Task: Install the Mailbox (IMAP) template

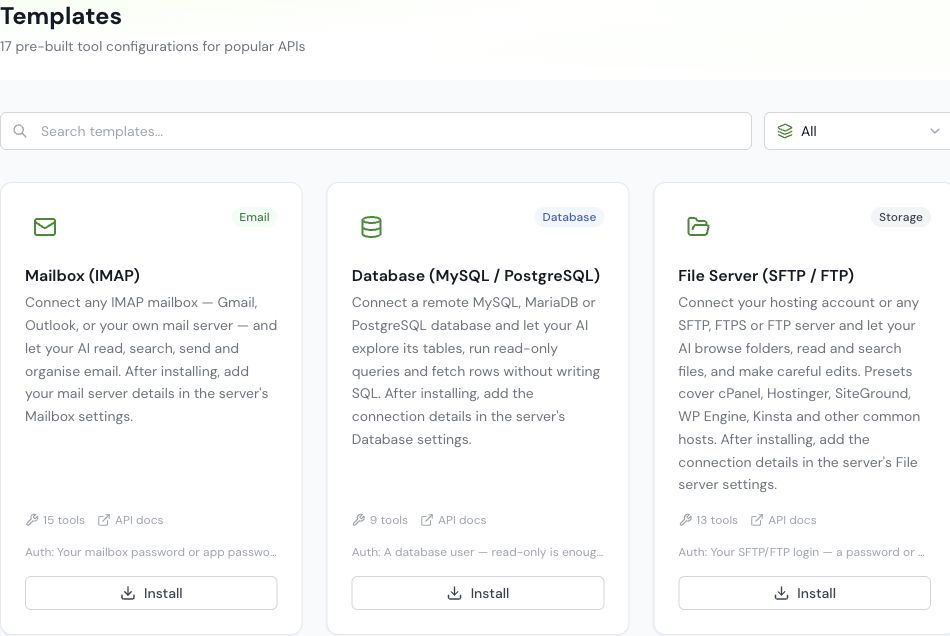Action: pos(151,593)
